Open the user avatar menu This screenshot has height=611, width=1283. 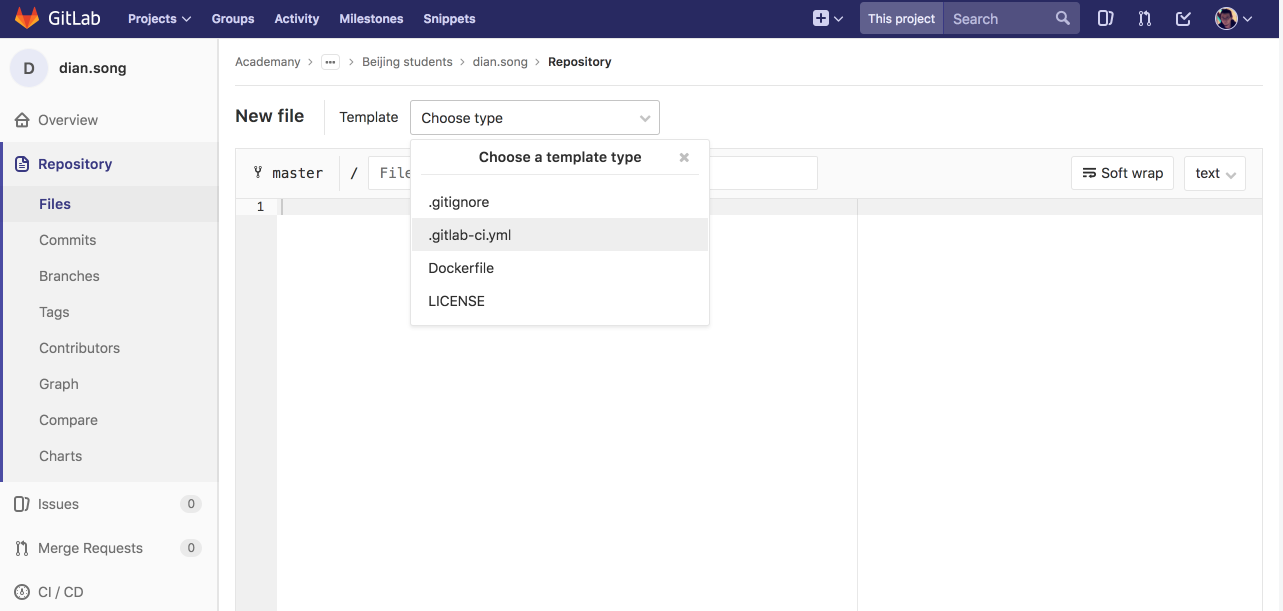click(x=1233, y=18)
